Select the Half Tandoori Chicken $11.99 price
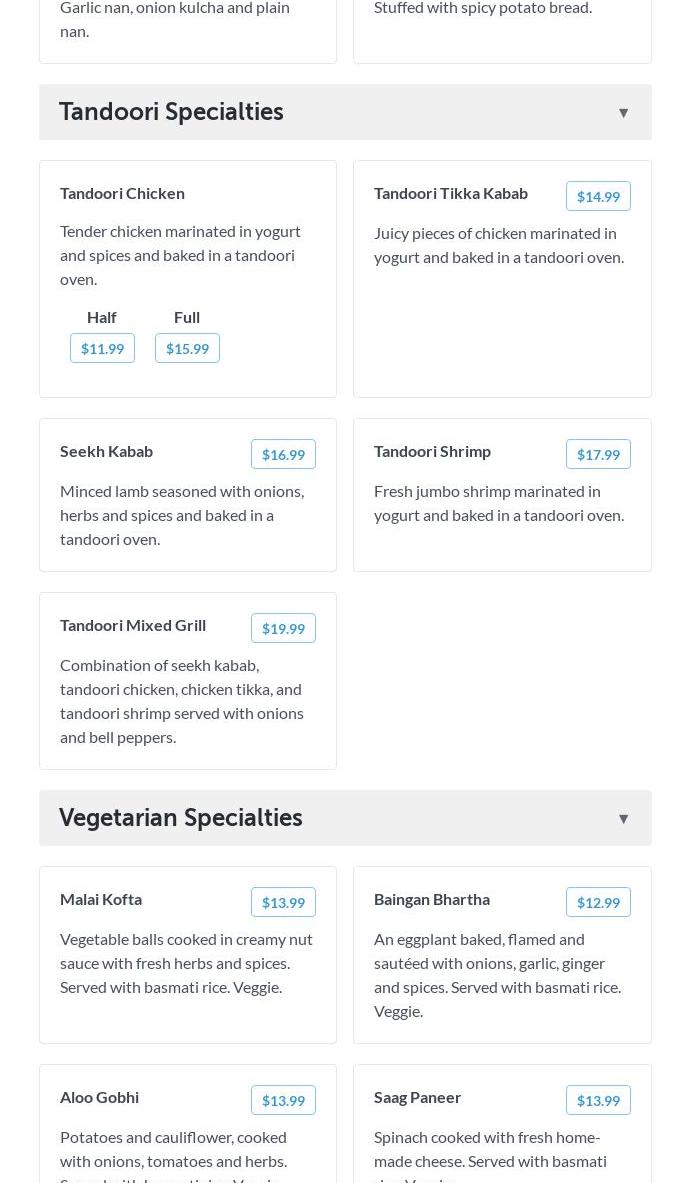The image size is (690, 1183). [102, 348]
